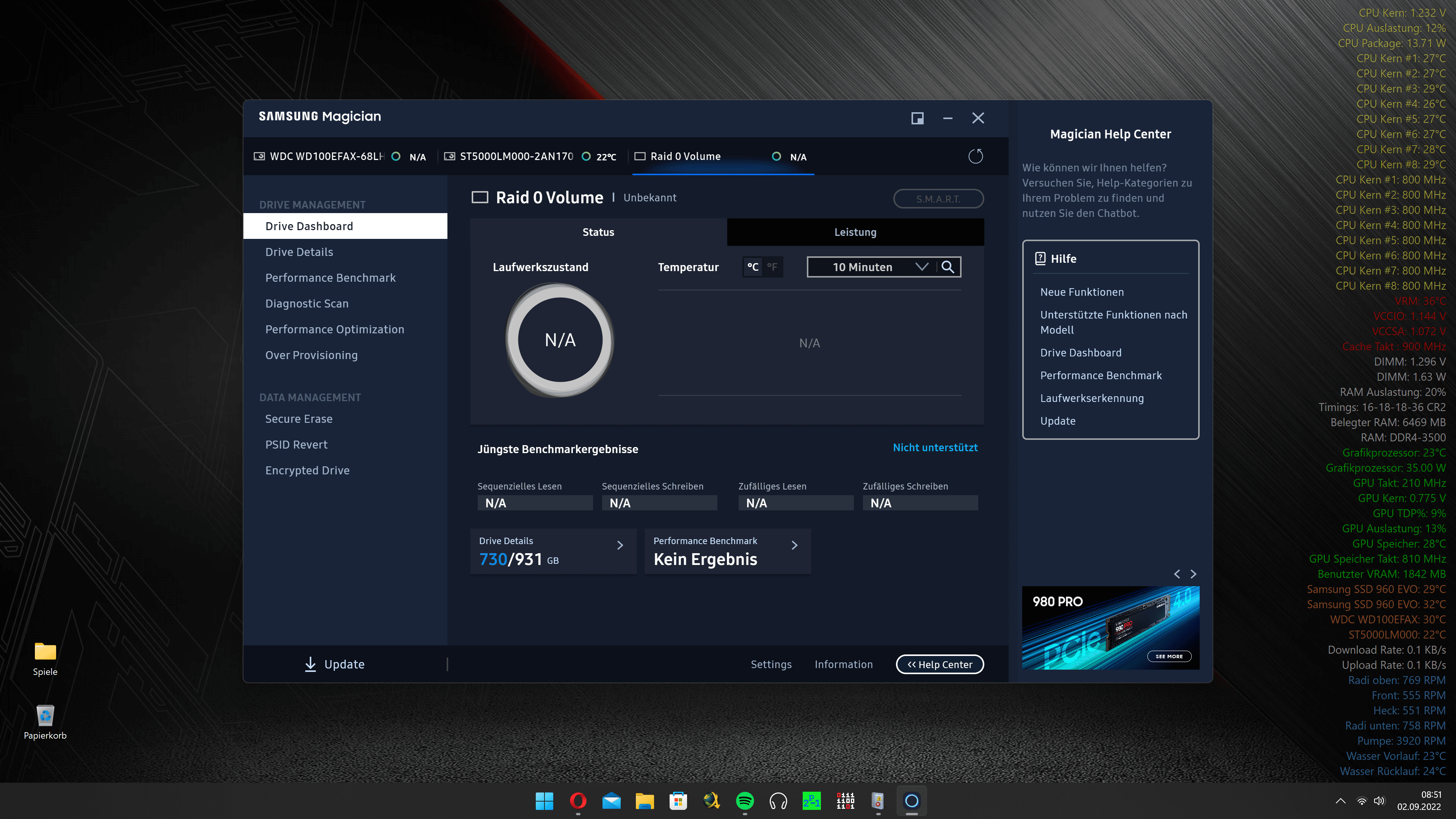Click the temperature history magnifier icon
Screen dimensions: 1456x819
pos(948,267)
